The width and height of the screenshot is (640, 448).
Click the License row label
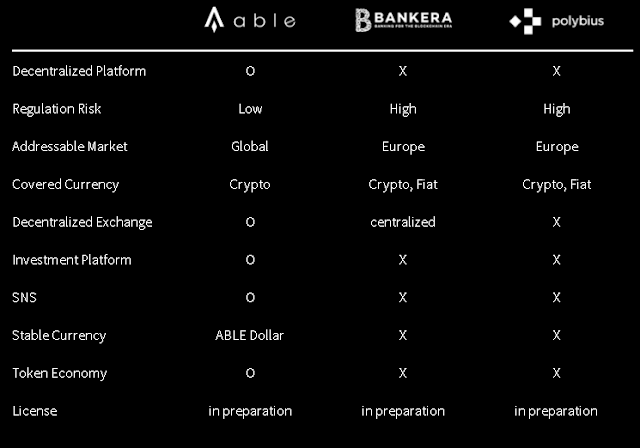click(35, 411)
